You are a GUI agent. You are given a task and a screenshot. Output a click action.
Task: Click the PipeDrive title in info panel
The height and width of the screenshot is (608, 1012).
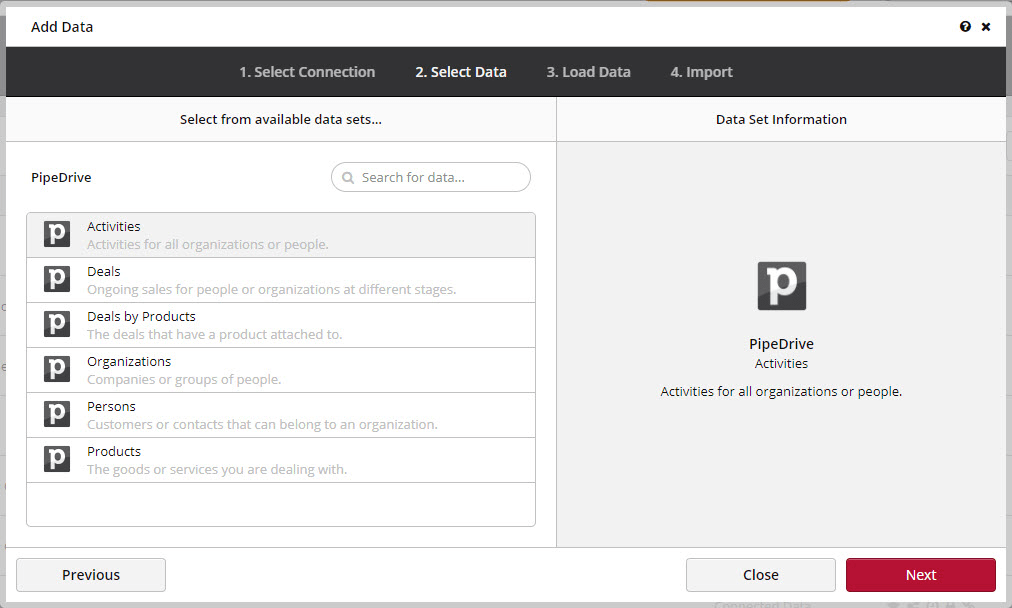[782, 344]
